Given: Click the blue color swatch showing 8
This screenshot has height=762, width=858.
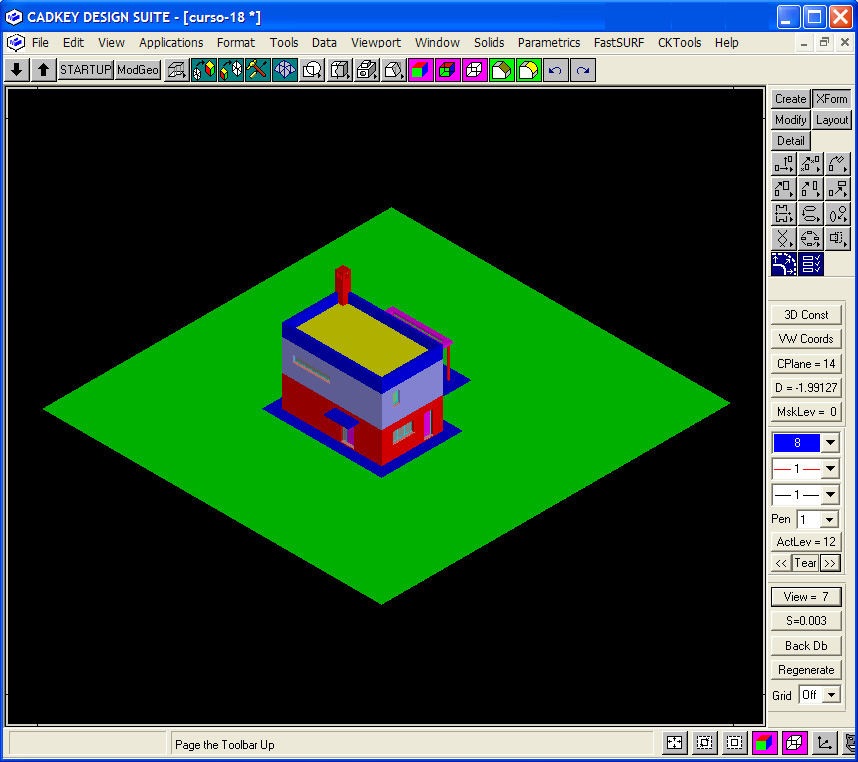Looking at the screenshot, I should tap(796, 443).
